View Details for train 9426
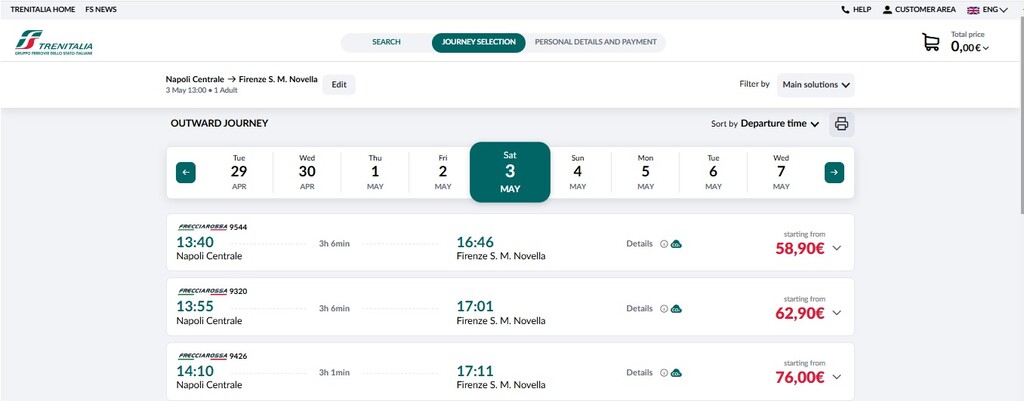 tap(639, 372)
